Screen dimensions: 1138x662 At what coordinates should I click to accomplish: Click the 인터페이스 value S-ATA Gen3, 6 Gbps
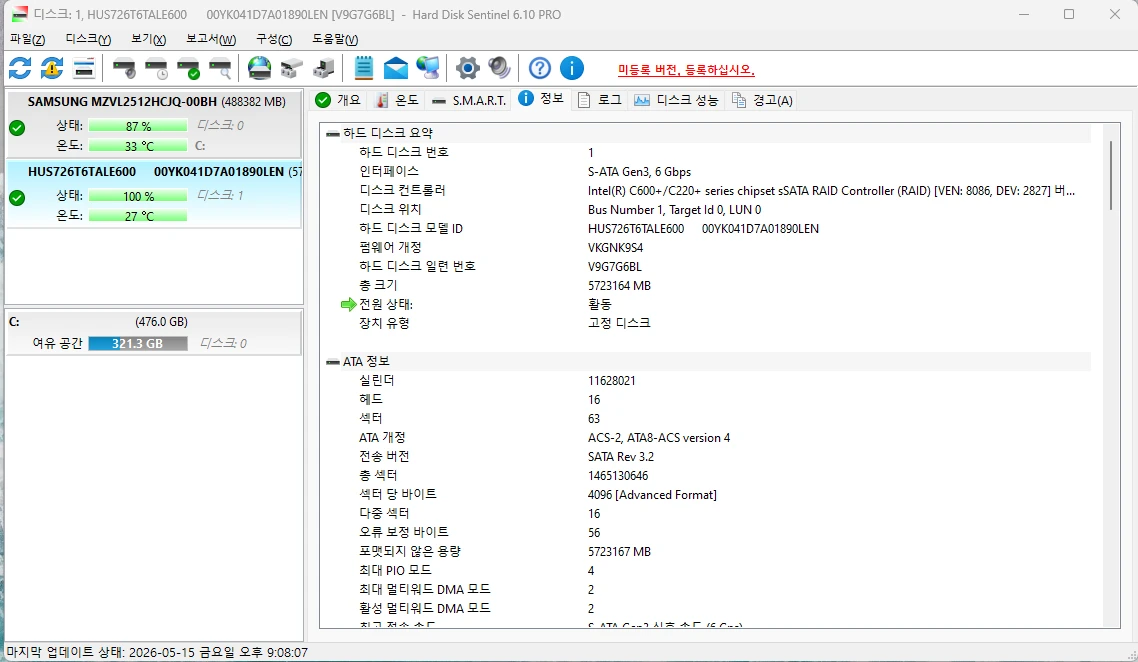coord(639,172)
